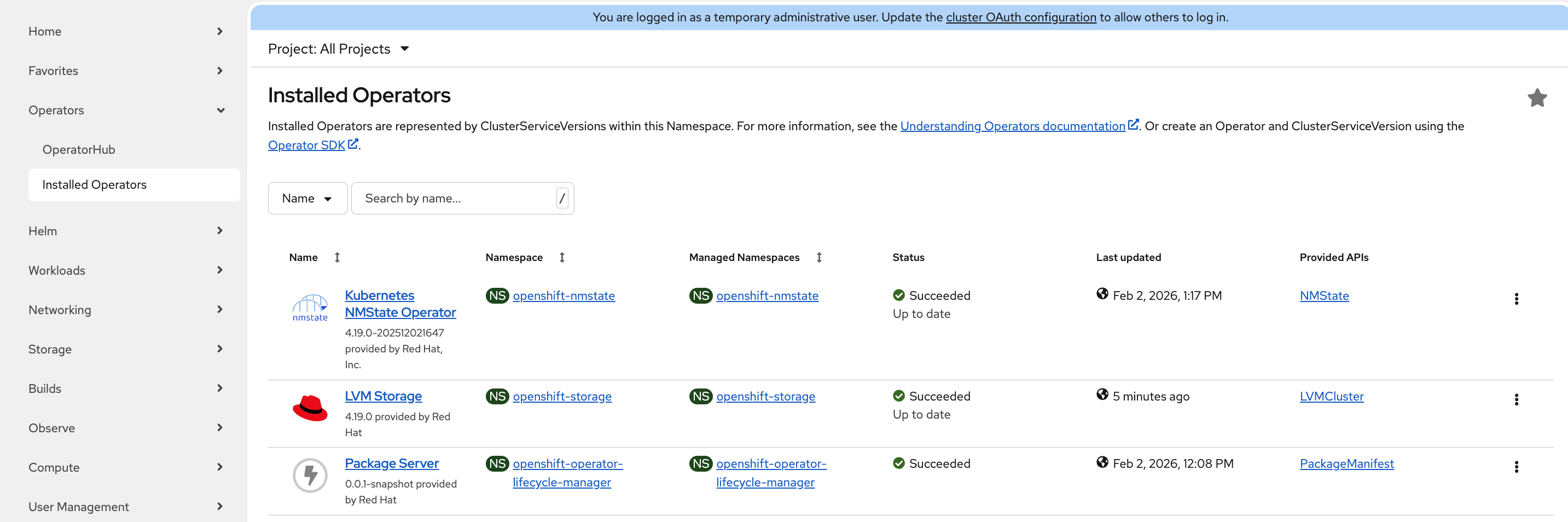Click the Package Server lightning bolt logo
Viewport: 1568px width, 522px height.
(310, 475)
